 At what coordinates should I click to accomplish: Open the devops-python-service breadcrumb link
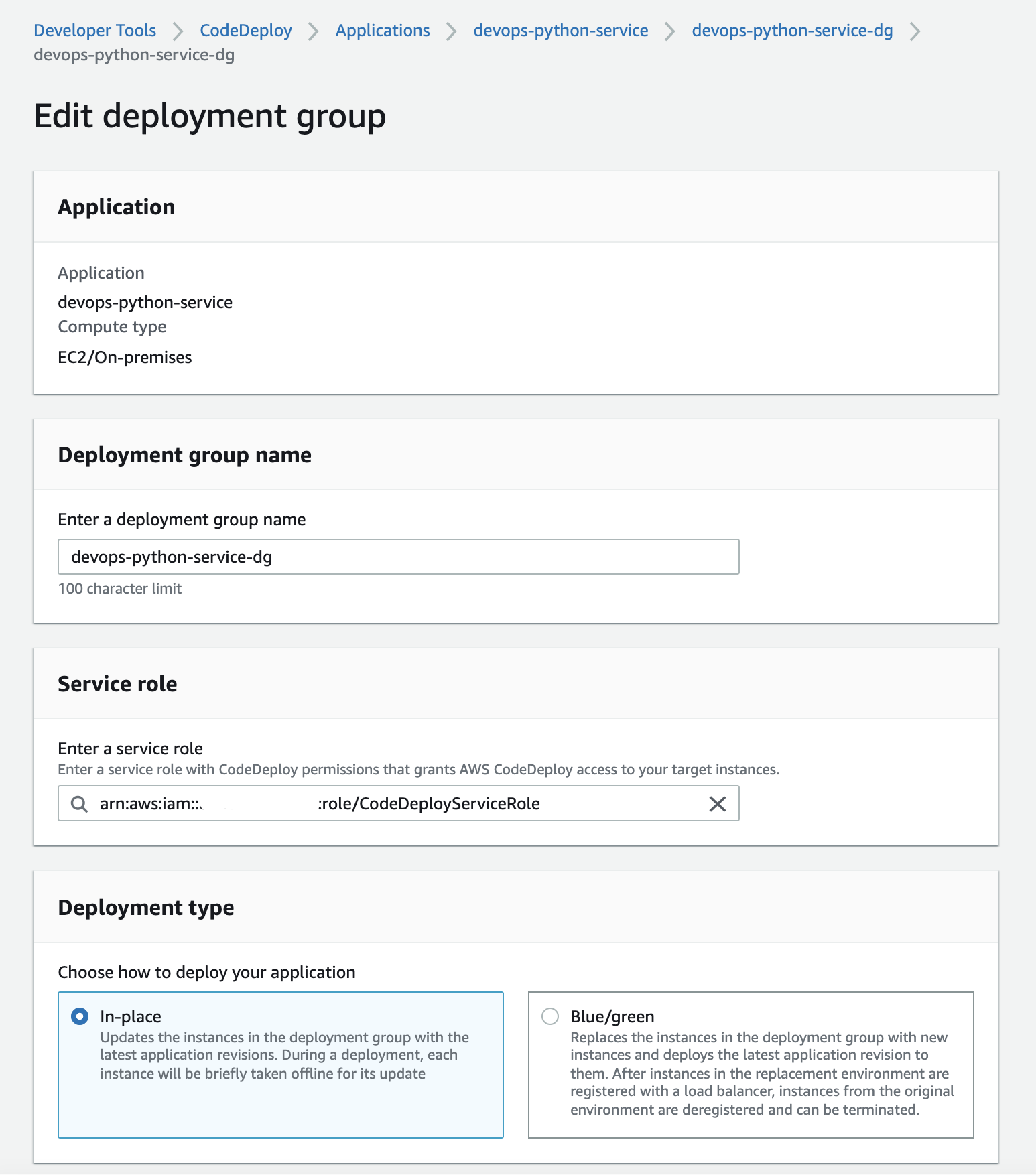tap(561, 31)
